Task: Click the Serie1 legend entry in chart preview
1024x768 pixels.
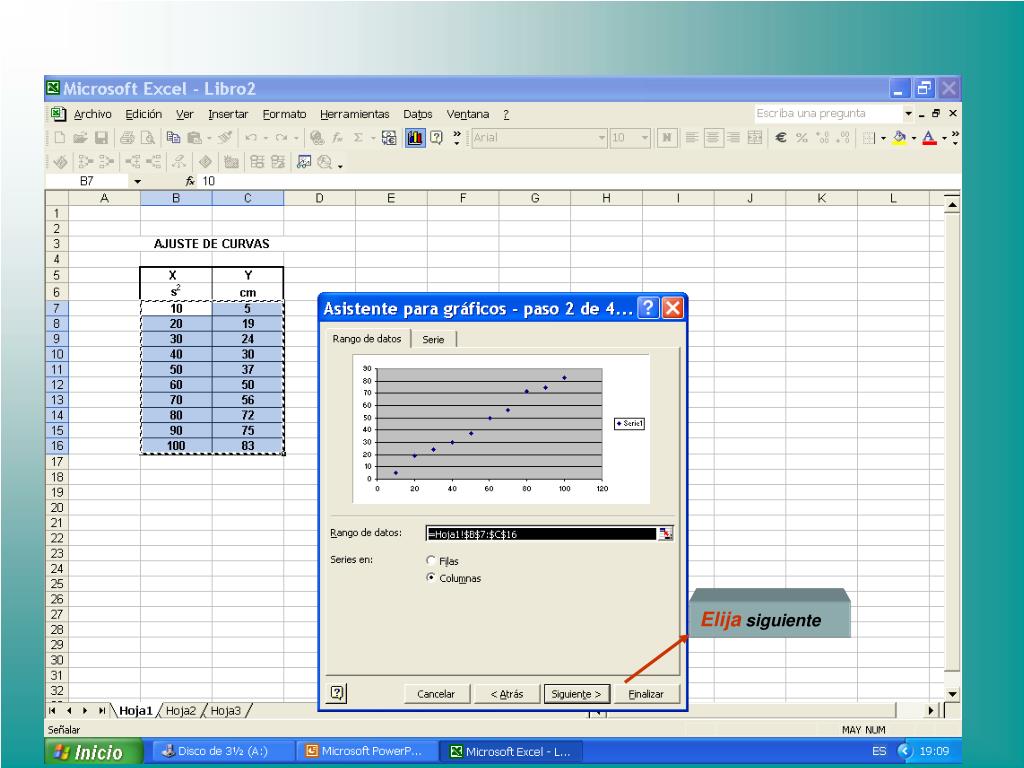Action: click(630, 423)
